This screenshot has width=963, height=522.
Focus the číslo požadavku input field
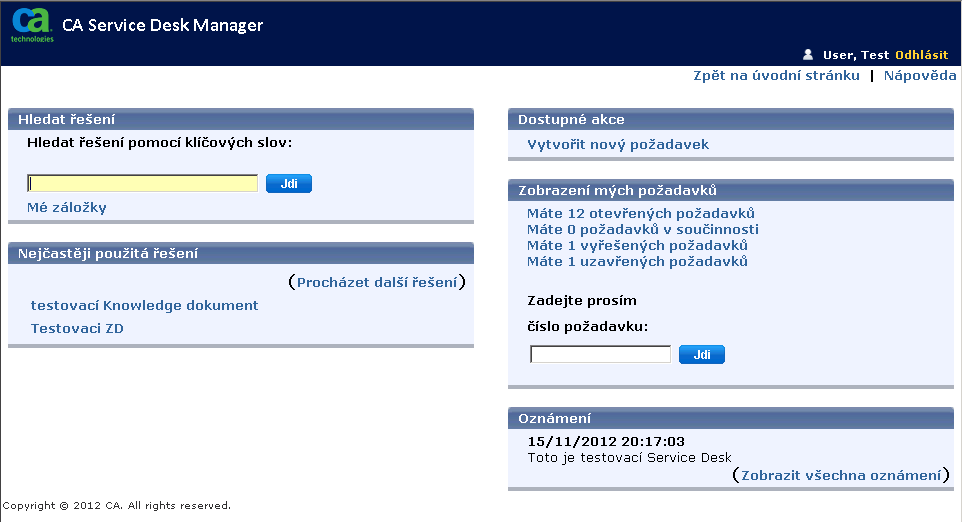(600, 354)
